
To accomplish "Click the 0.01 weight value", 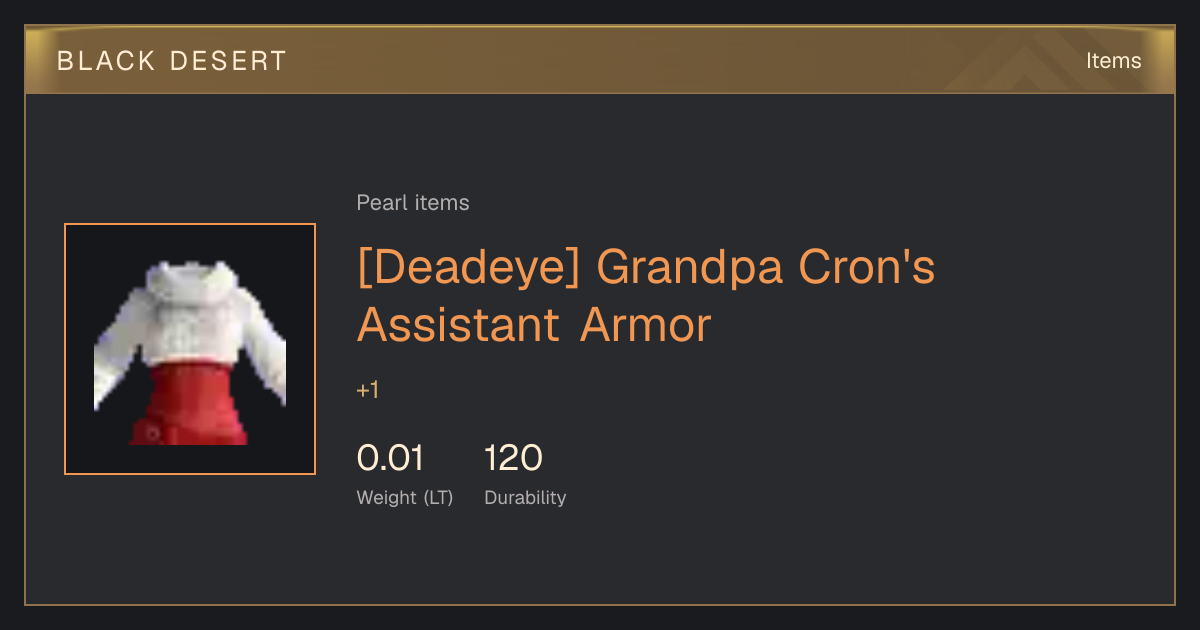I will pos(390,459).
